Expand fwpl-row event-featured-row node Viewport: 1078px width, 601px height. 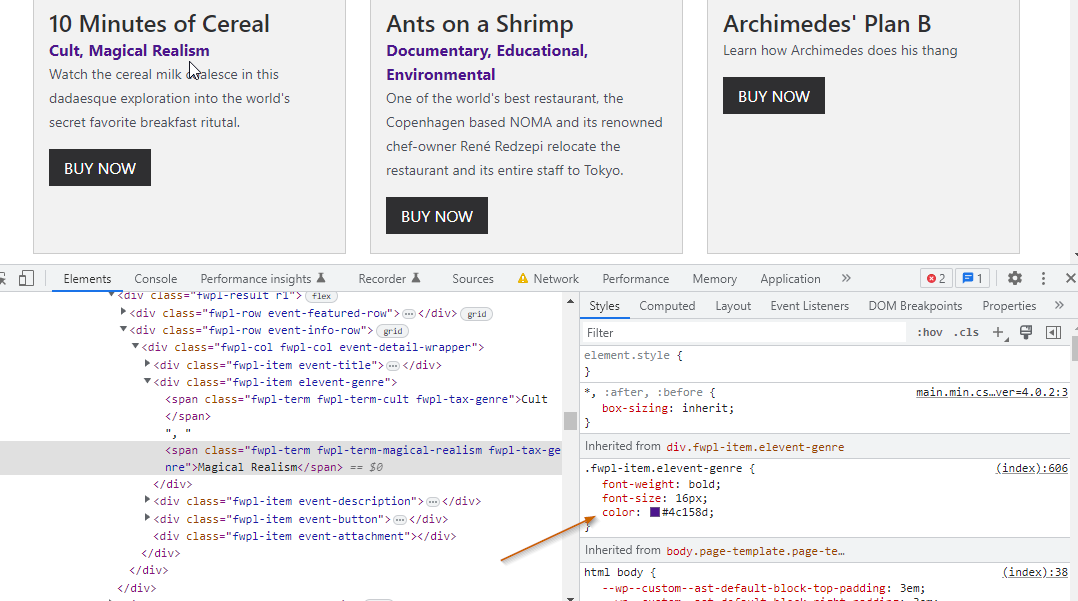click(x=124, y=312)
